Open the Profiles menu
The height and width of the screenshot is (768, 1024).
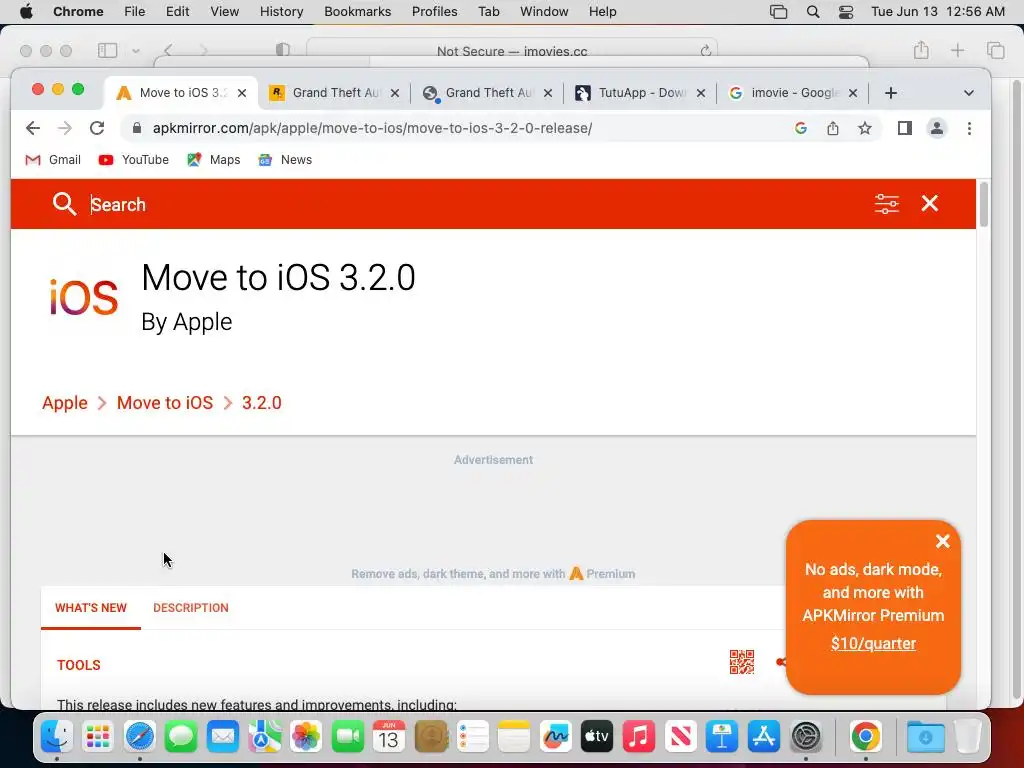(434, 11)
